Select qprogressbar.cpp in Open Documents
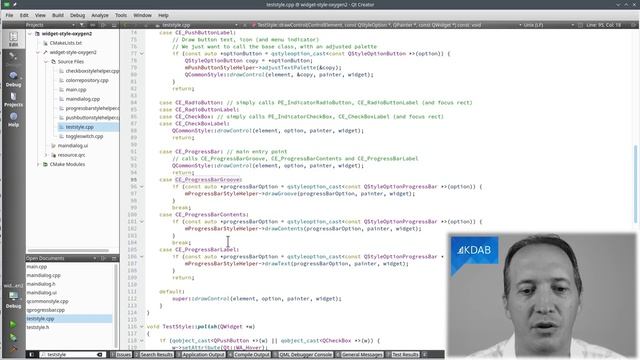The width and height of the screenshot is (640, 360). [x=46, y=310]
